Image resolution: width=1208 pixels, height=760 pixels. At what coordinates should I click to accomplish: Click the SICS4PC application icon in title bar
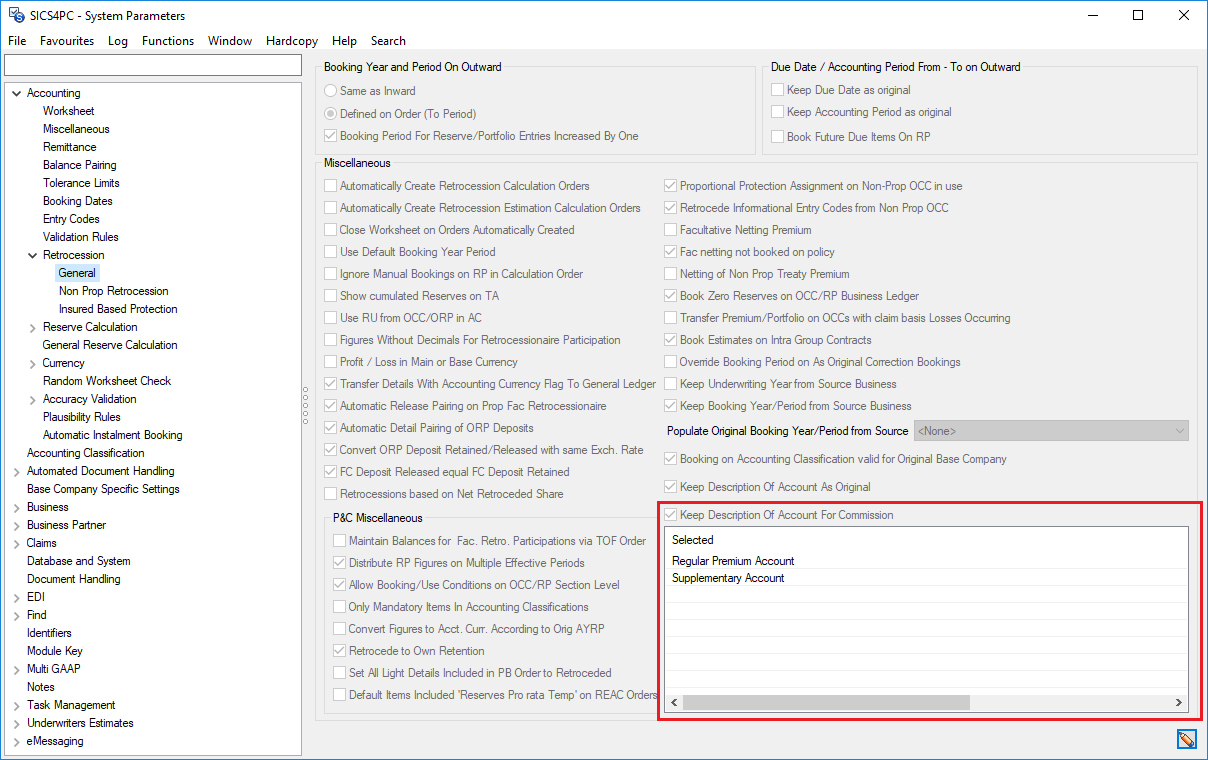tap(16, 15)
